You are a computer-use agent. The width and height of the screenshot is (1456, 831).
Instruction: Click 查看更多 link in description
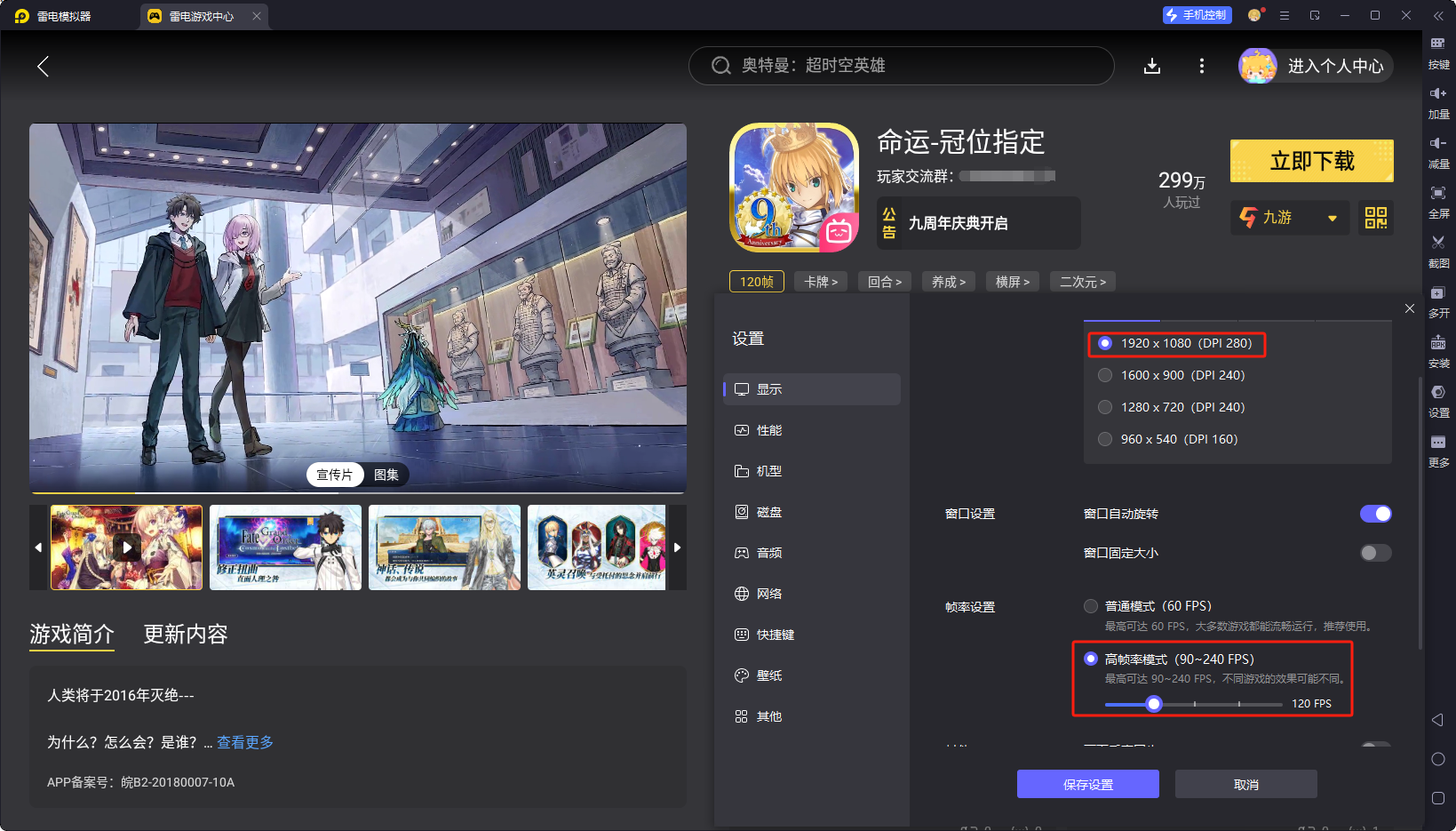tap(245, 742)
